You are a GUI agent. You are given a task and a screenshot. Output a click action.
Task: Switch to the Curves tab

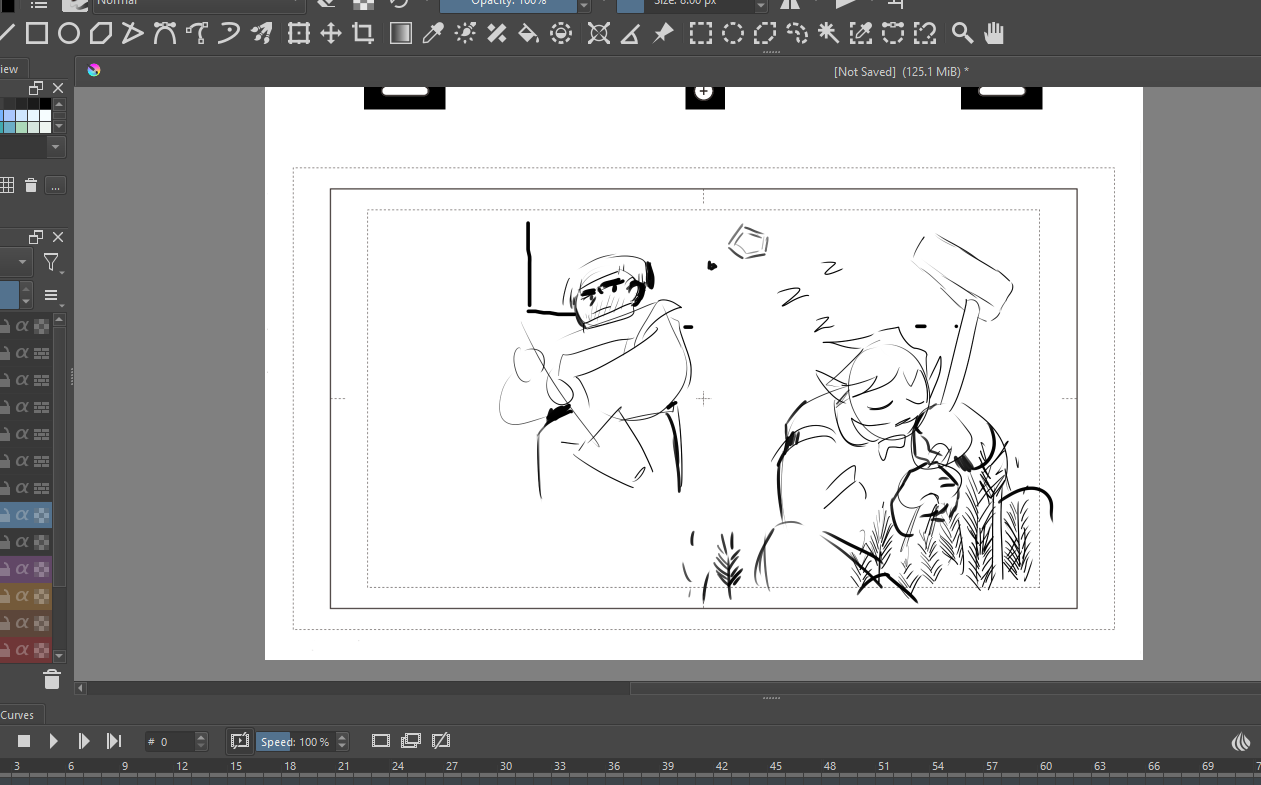(x=17, y=715)
